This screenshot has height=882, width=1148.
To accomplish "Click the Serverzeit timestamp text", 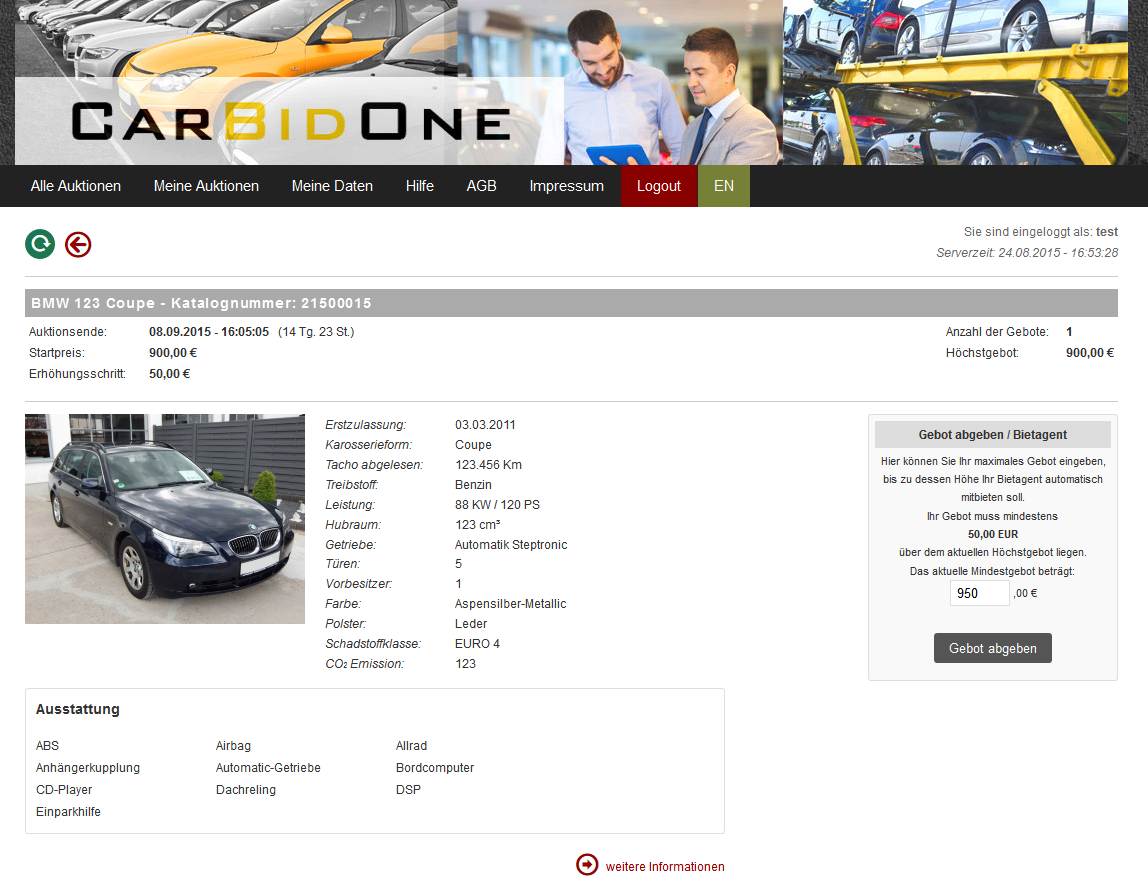I will click(x=1027, y=253).
